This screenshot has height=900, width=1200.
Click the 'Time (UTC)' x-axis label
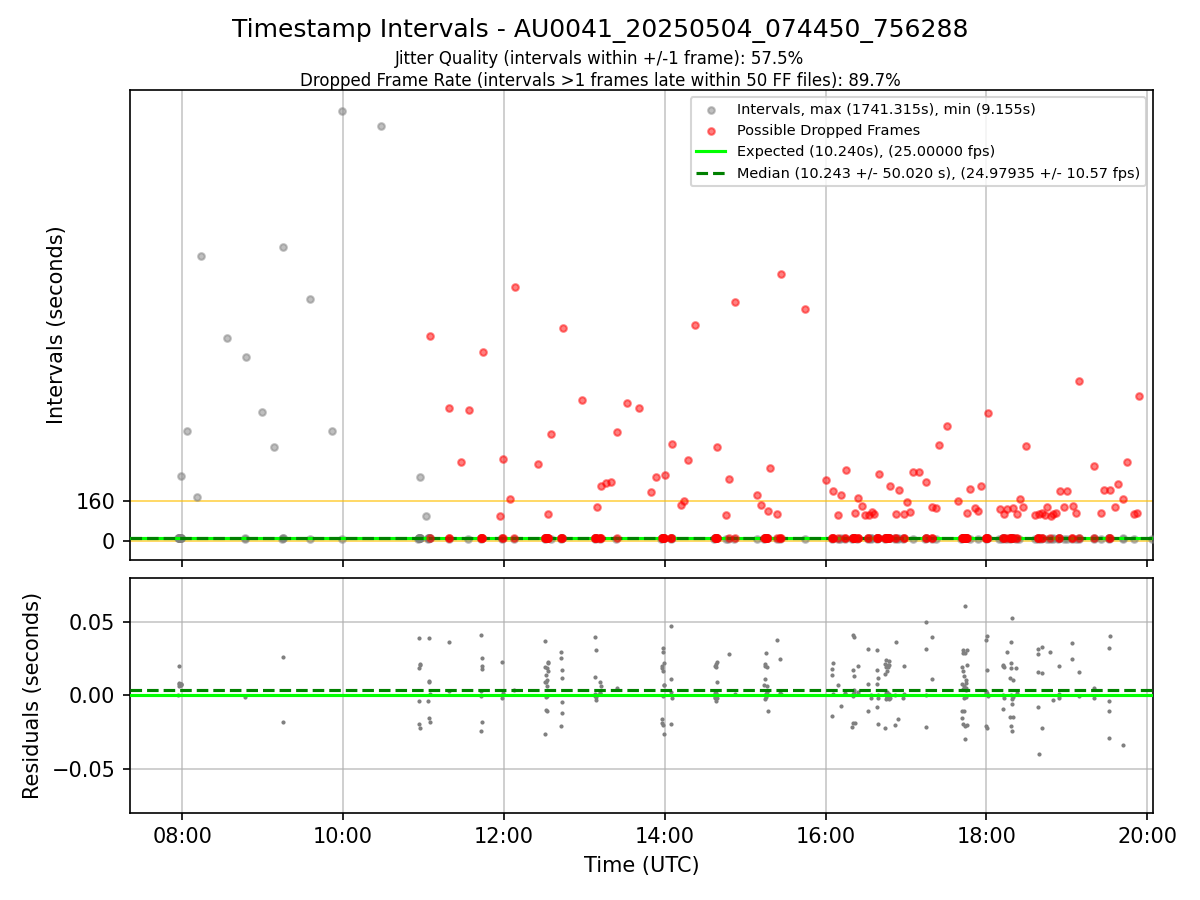[641, 865]
